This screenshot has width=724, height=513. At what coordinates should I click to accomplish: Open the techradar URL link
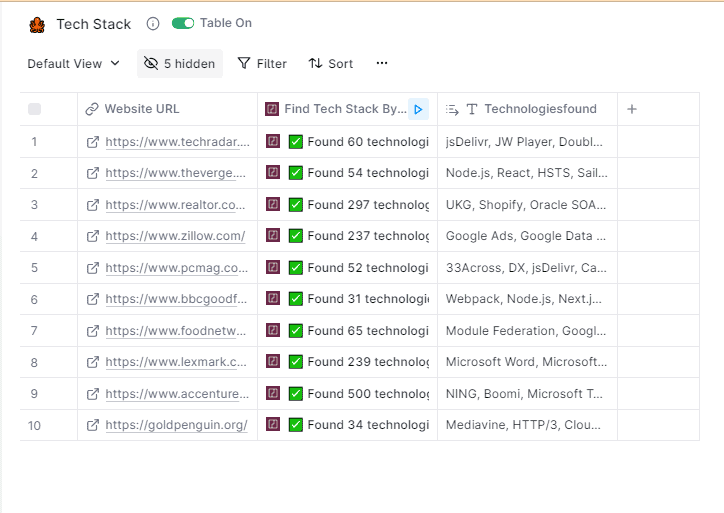point(177,142)
